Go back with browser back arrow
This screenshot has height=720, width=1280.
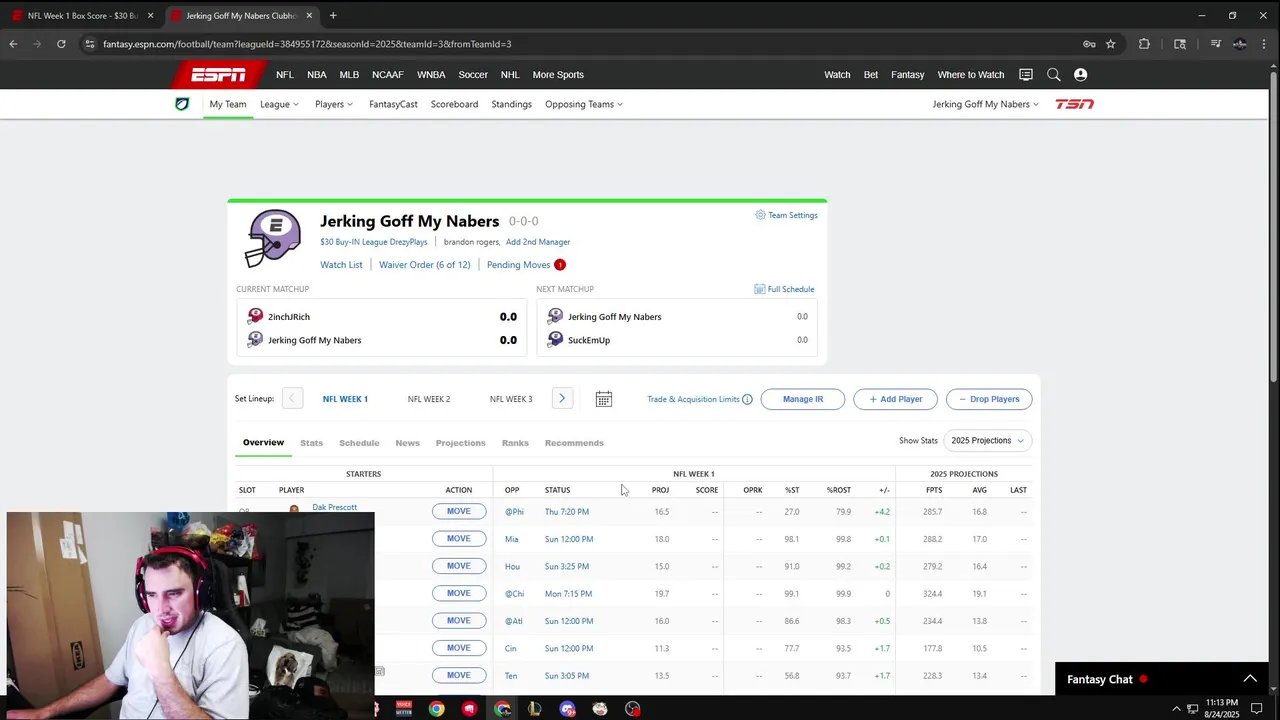click(x=13, y=44)
